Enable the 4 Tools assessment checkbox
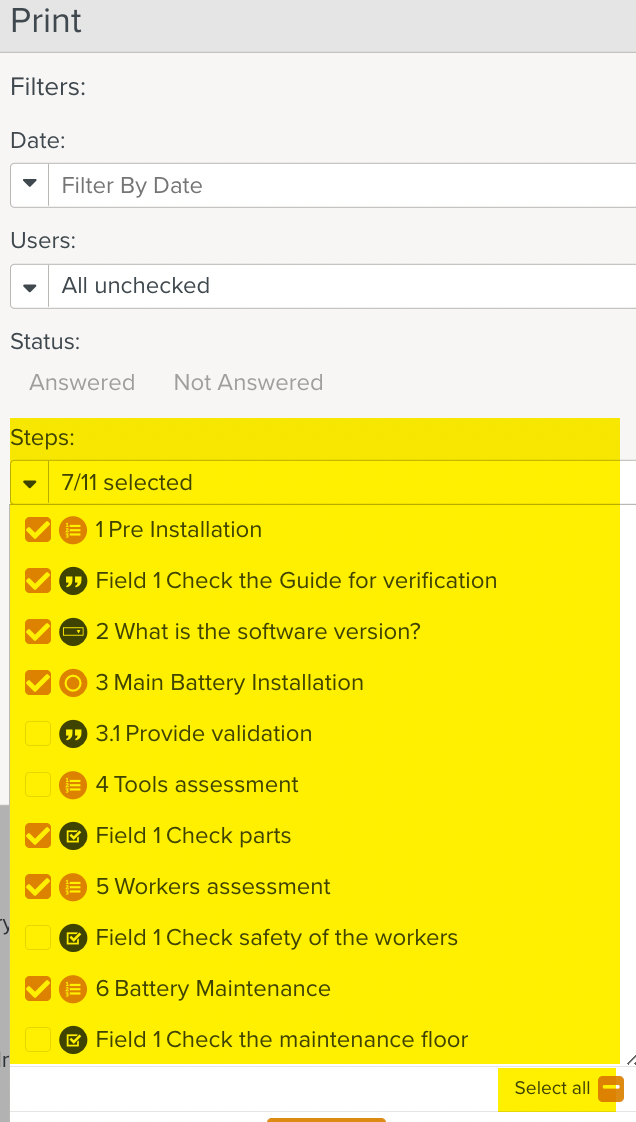Image resolution: width=636 pixels, height=1122 pixels. [38, 785]
